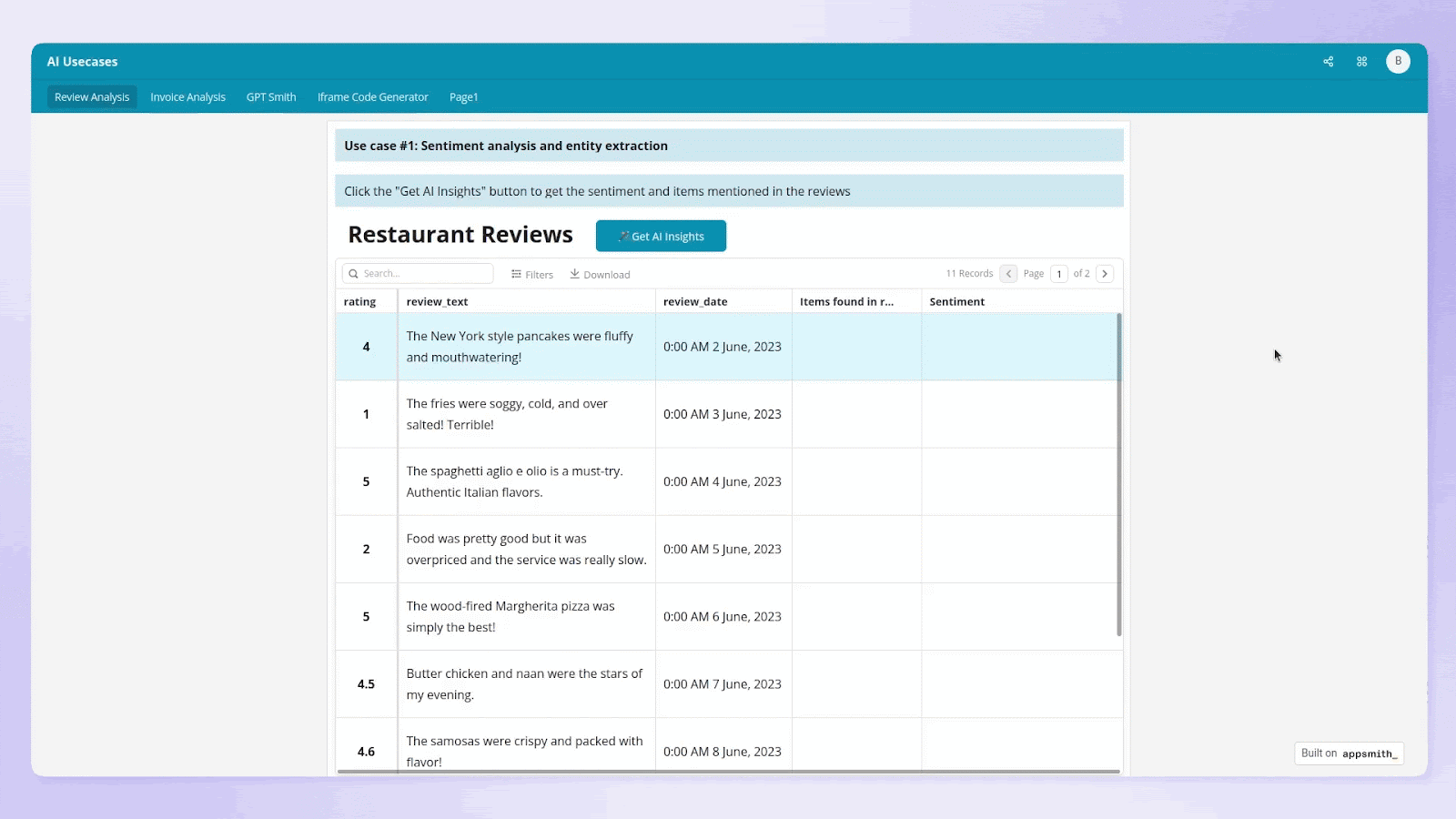1456x819 pixels.
Task: Click the next page chevron
Action: (1105, 273)
